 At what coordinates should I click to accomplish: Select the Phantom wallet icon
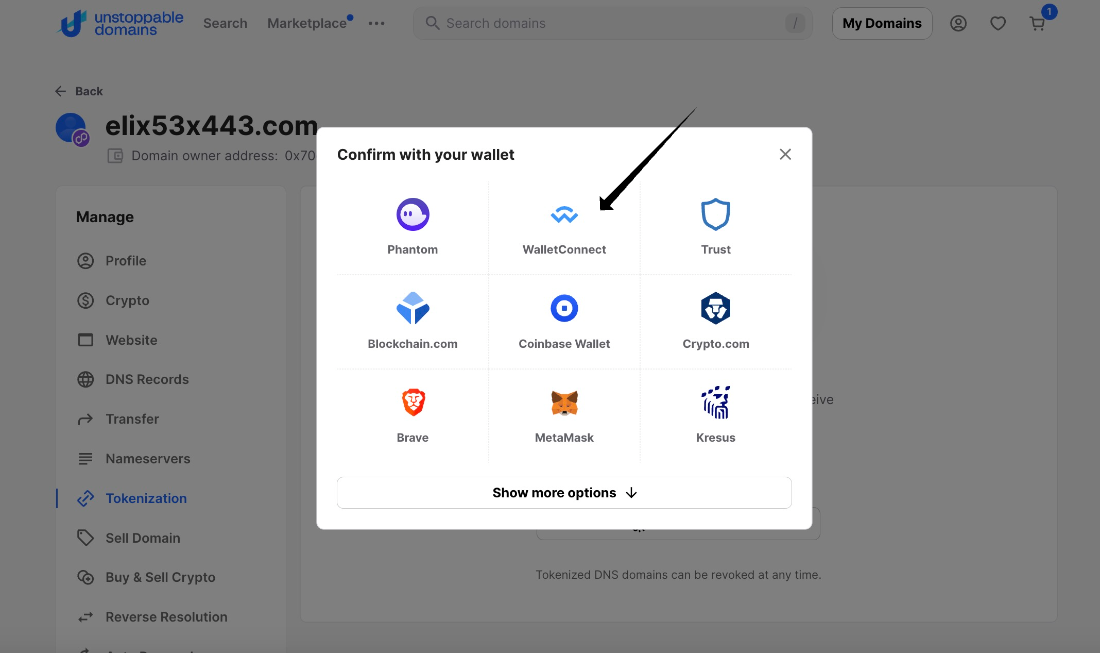[412, 215]
